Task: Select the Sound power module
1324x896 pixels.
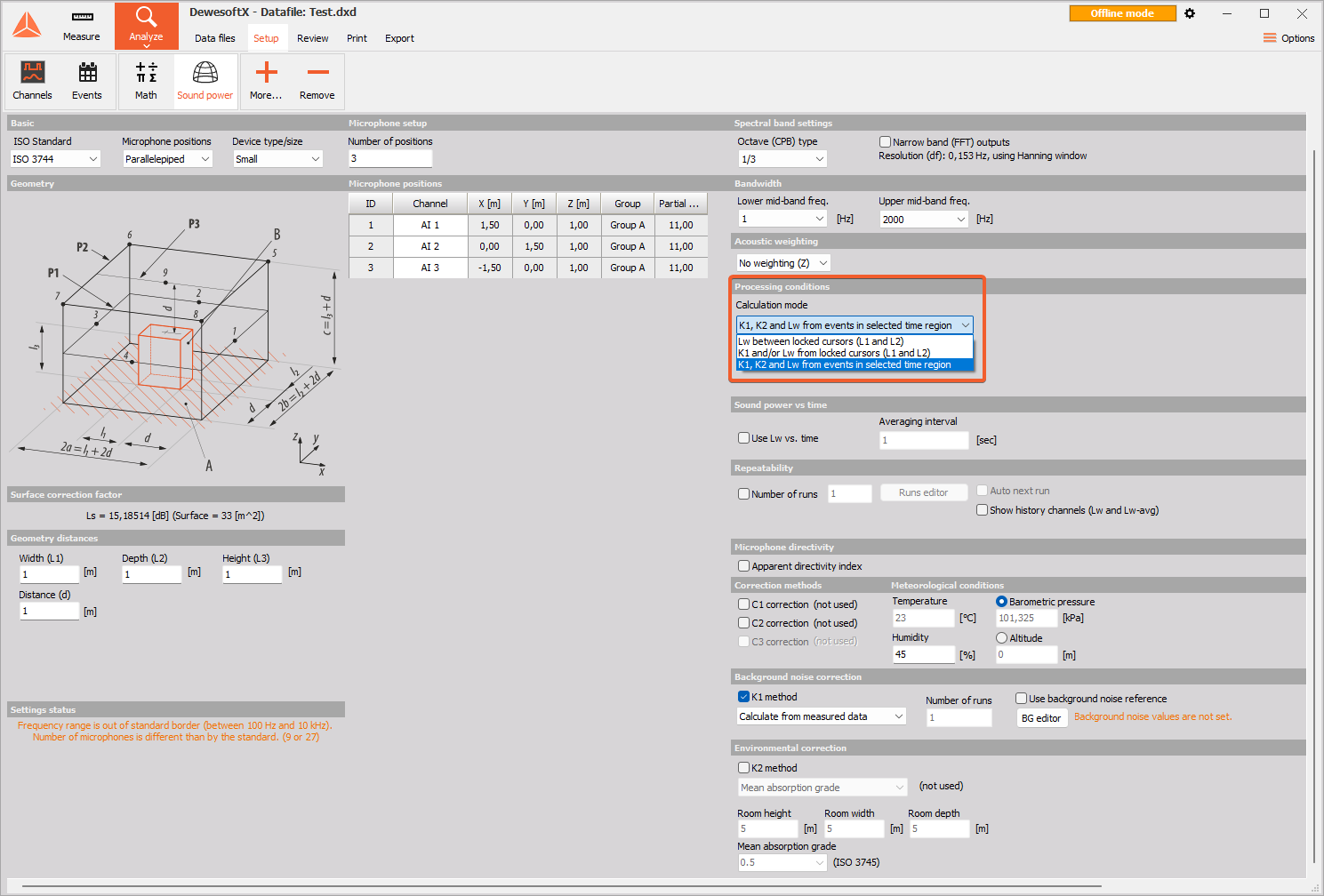Action: click(x=205, y=81)
